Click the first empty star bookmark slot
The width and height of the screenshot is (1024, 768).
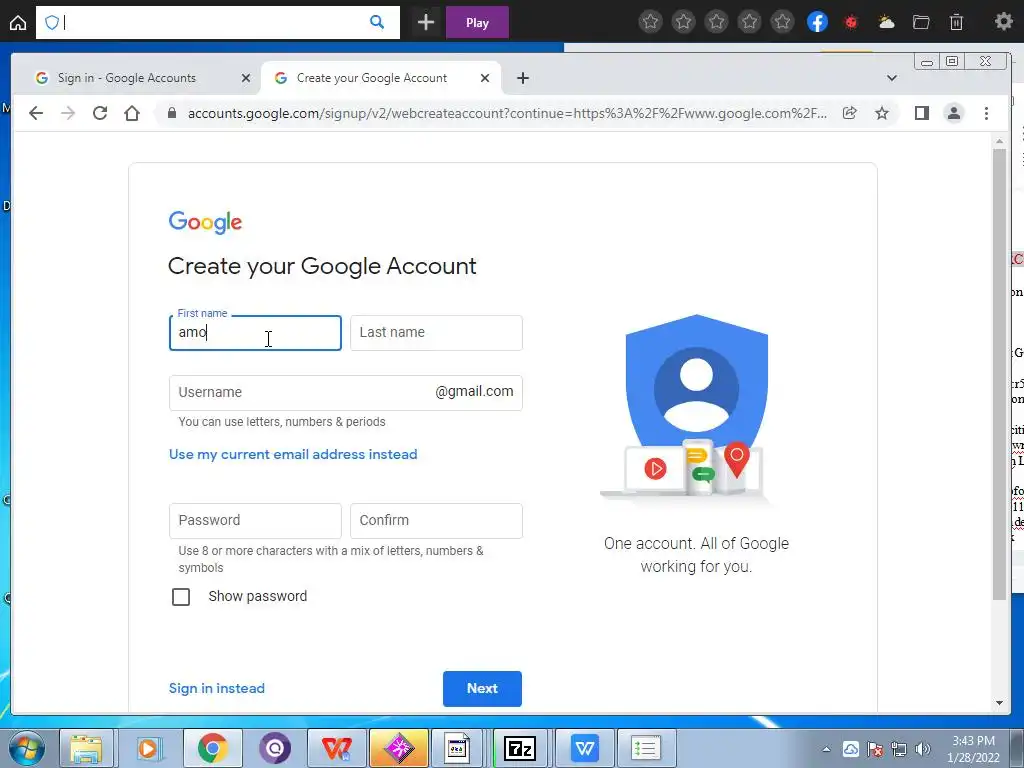click(650, 22)
